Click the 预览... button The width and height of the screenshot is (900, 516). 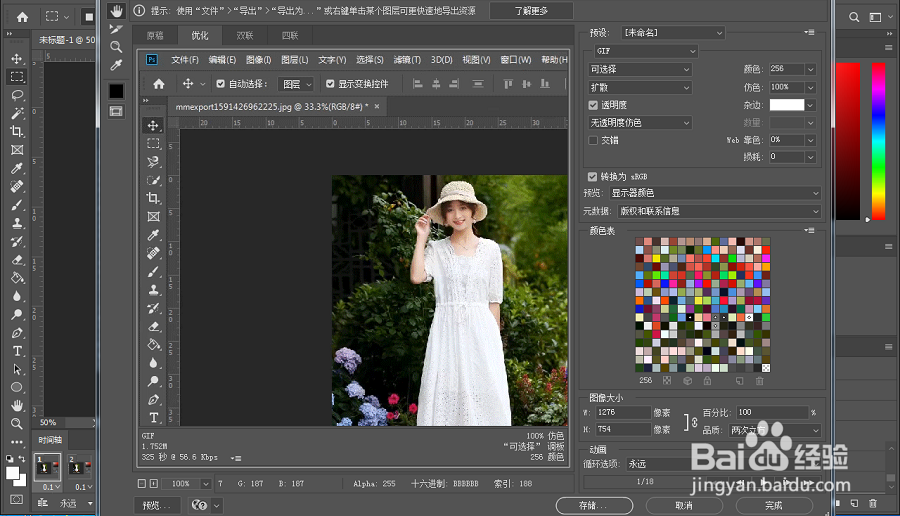(x=157, y=506)
